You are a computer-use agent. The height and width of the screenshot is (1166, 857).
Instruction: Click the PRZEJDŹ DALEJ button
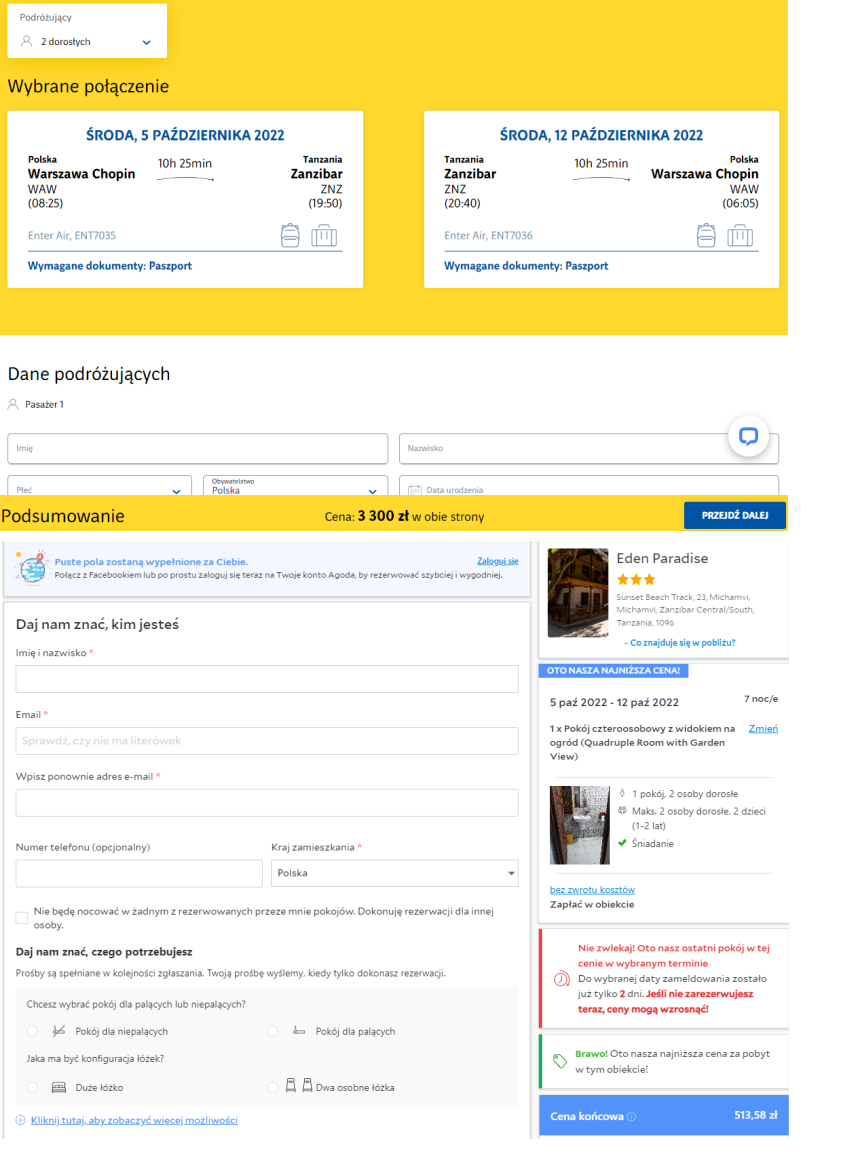coord(734,515)
